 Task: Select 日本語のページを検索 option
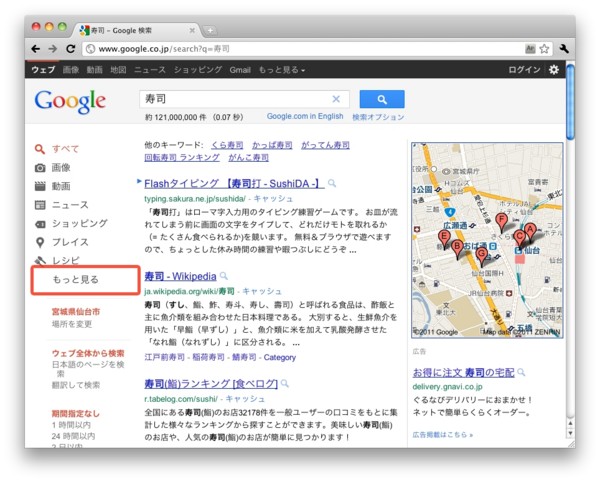point(88,369)
